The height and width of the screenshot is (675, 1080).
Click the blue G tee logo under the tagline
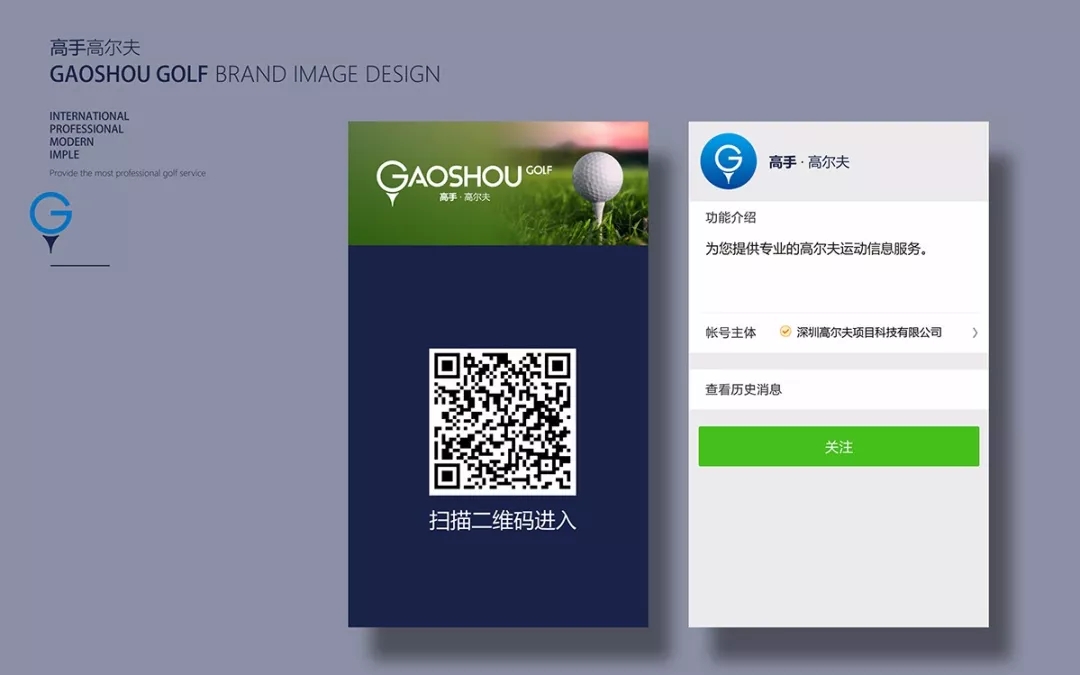(x=50, y=222)
